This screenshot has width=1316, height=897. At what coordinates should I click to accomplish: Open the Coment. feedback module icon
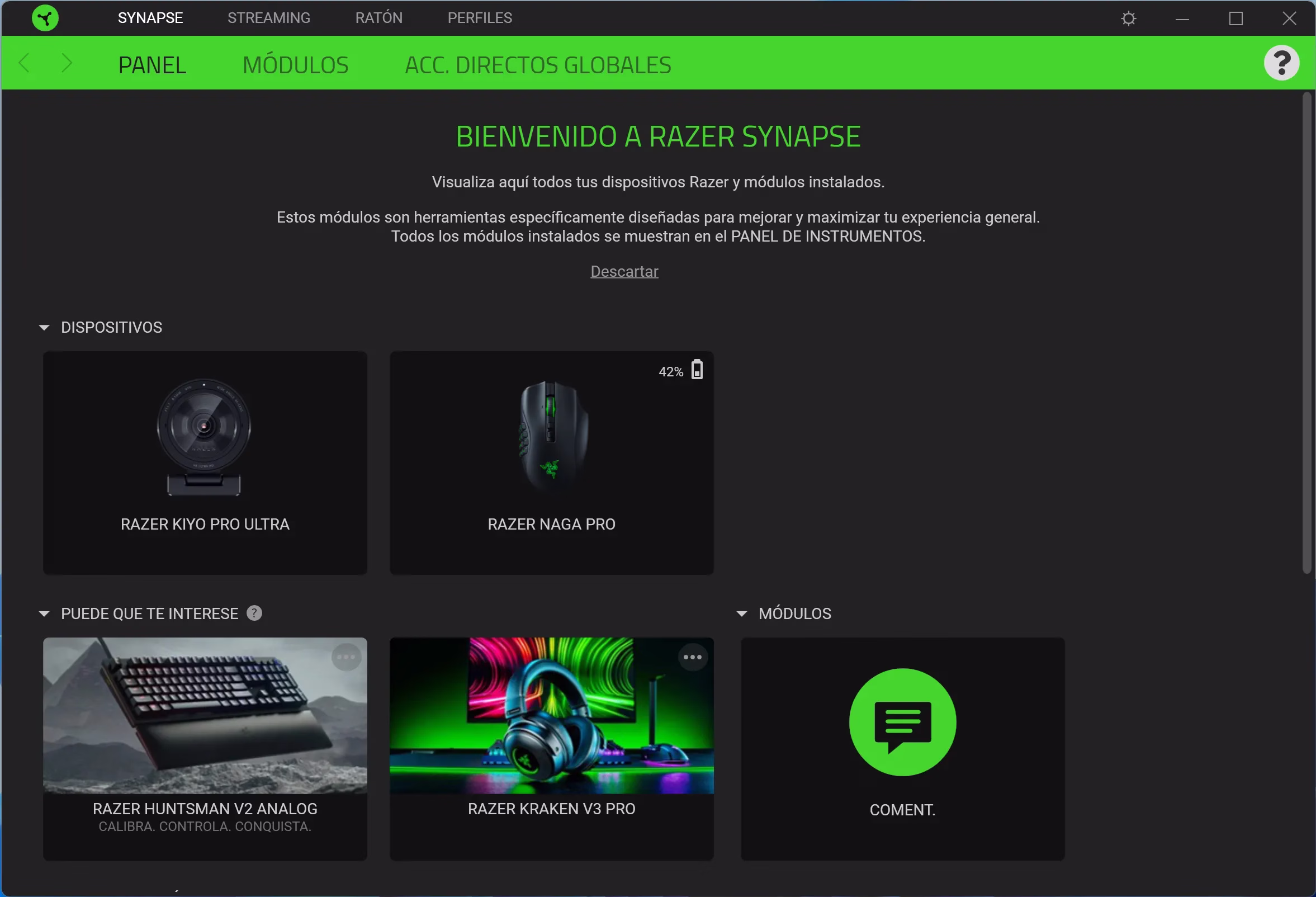tap(903, 723)
